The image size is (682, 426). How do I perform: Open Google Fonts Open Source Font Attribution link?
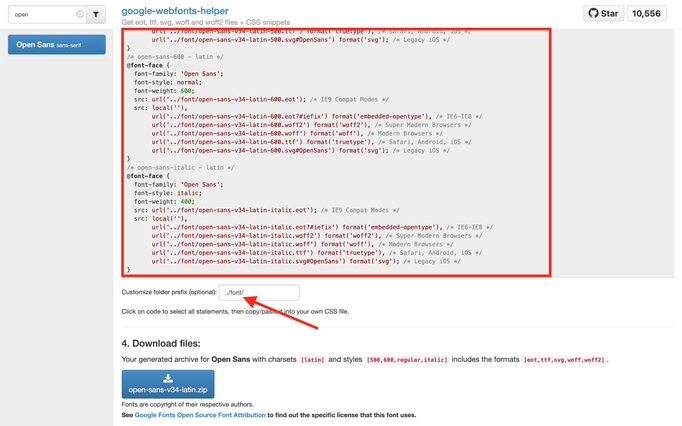click(x=200, y=415)
